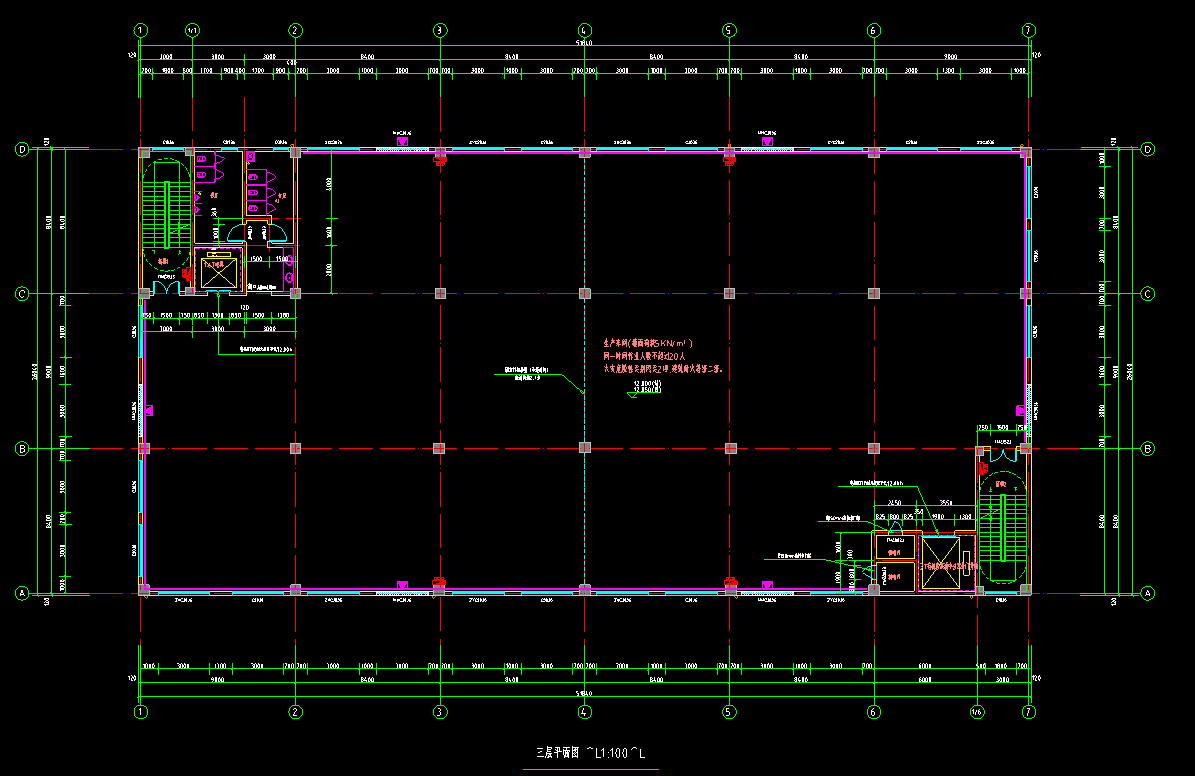This screenshot has height=776, width=1195.
Task: Click the 1/1 grid axis bubble
Action: pyautogui.click(x=192, y=30)
